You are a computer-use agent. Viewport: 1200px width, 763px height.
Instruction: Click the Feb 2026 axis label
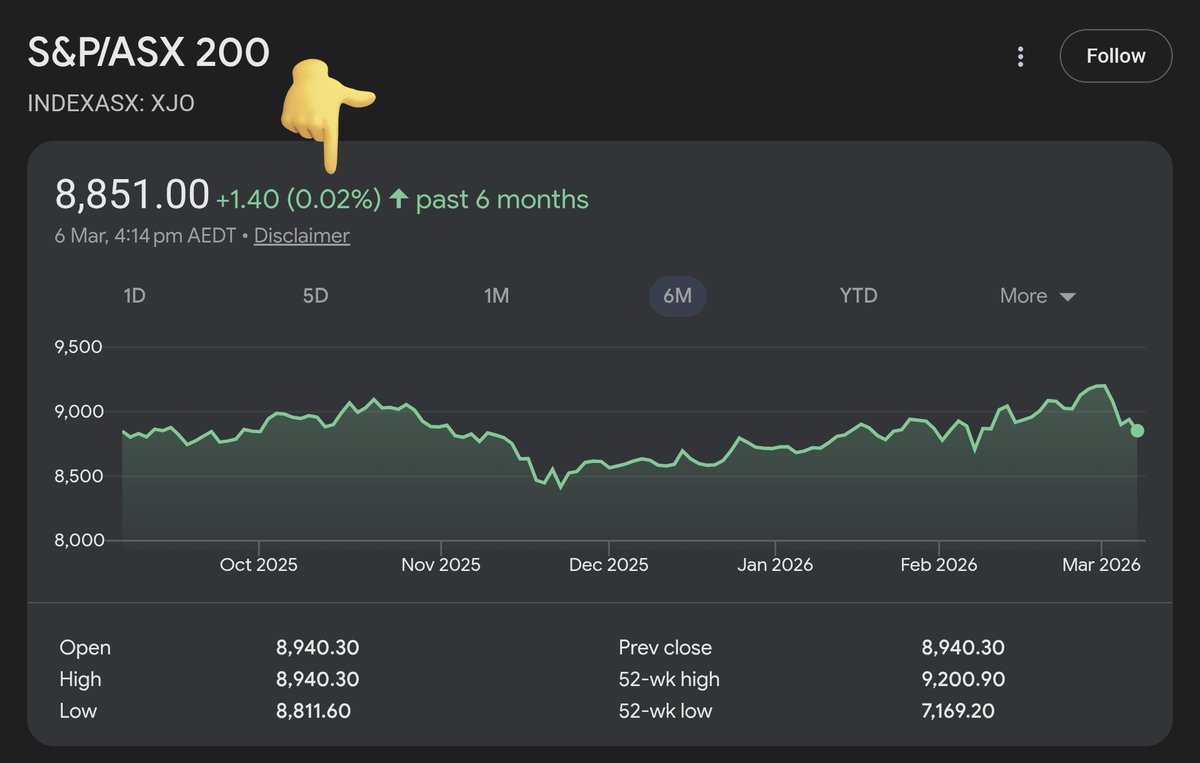point(938,565)
